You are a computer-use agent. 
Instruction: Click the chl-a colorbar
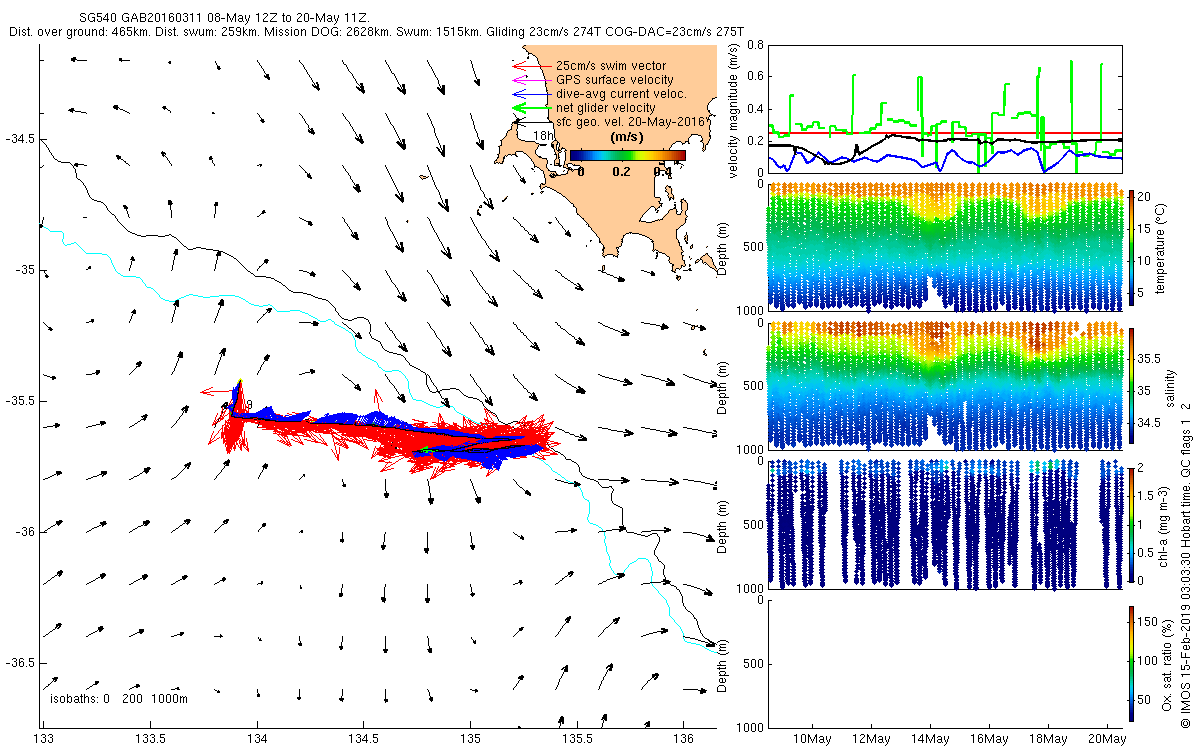tap(1131, 523)
